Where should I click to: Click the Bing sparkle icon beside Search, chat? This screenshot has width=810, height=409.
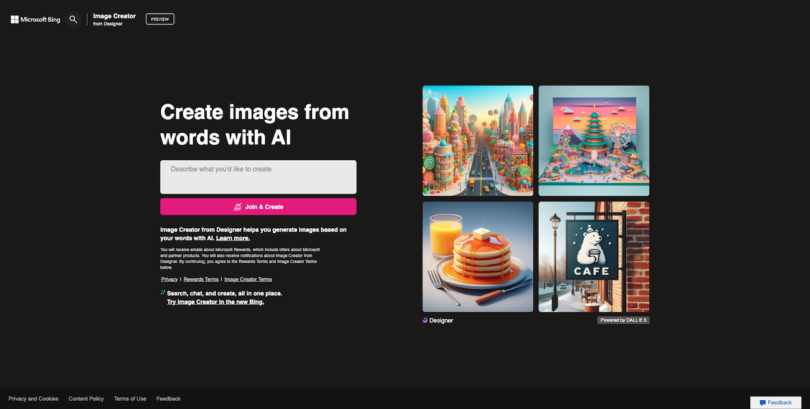[x=163, y=292]
